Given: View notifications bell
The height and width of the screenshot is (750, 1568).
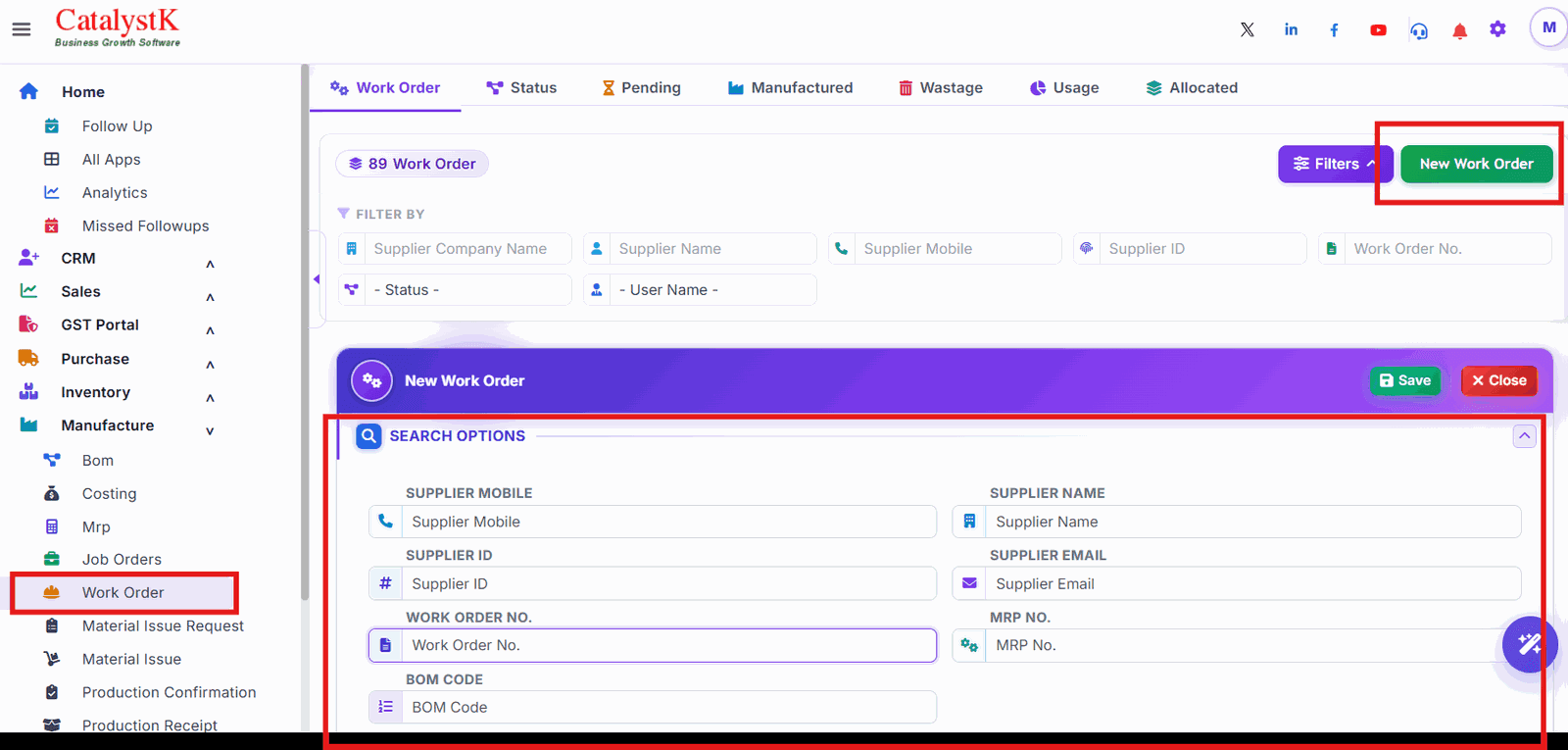Looking at the screenshot, I should 1459,30.
